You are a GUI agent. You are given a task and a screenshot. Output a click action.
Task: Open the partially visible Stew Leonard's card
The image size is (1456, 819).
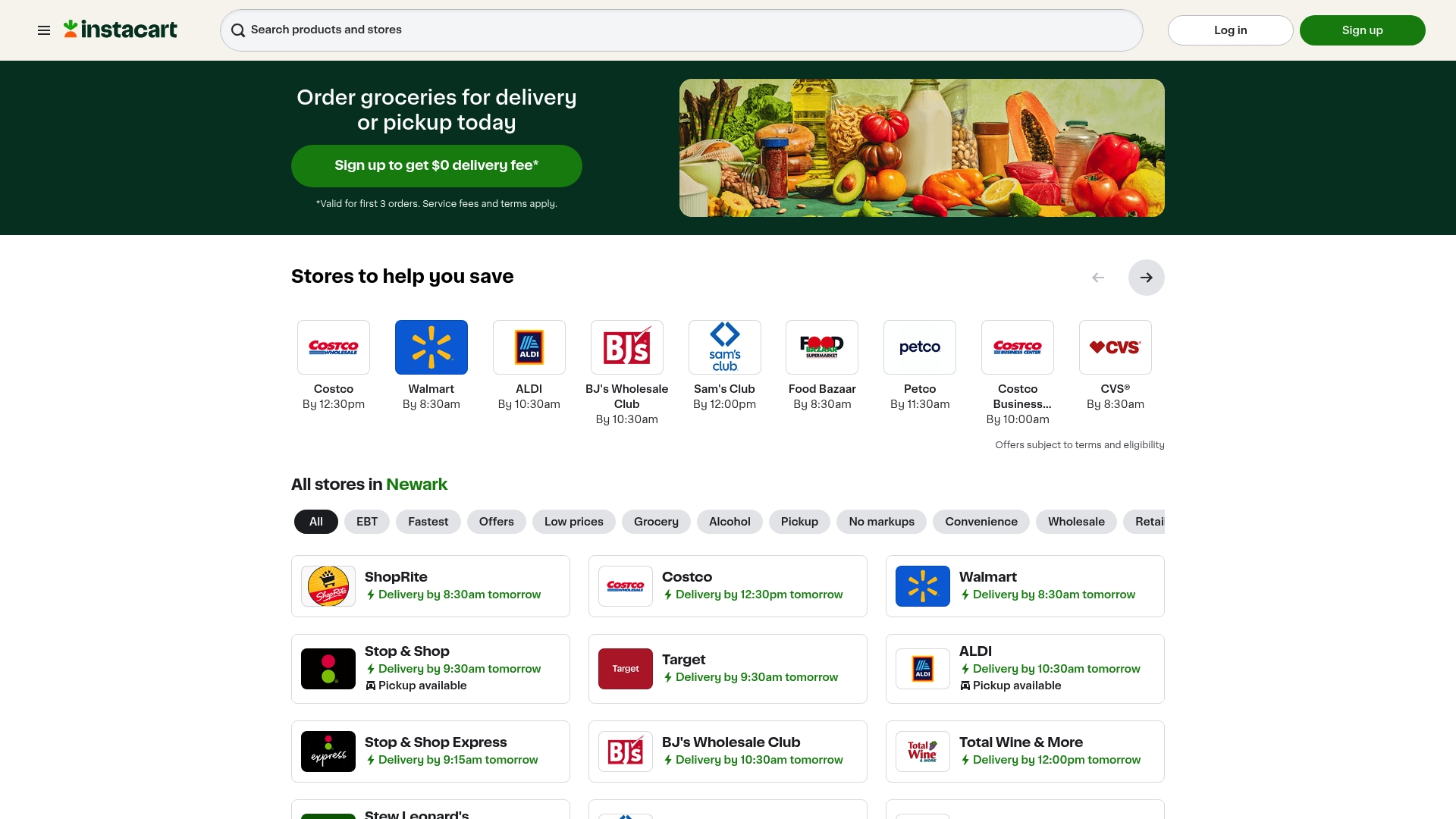(431, 809)
